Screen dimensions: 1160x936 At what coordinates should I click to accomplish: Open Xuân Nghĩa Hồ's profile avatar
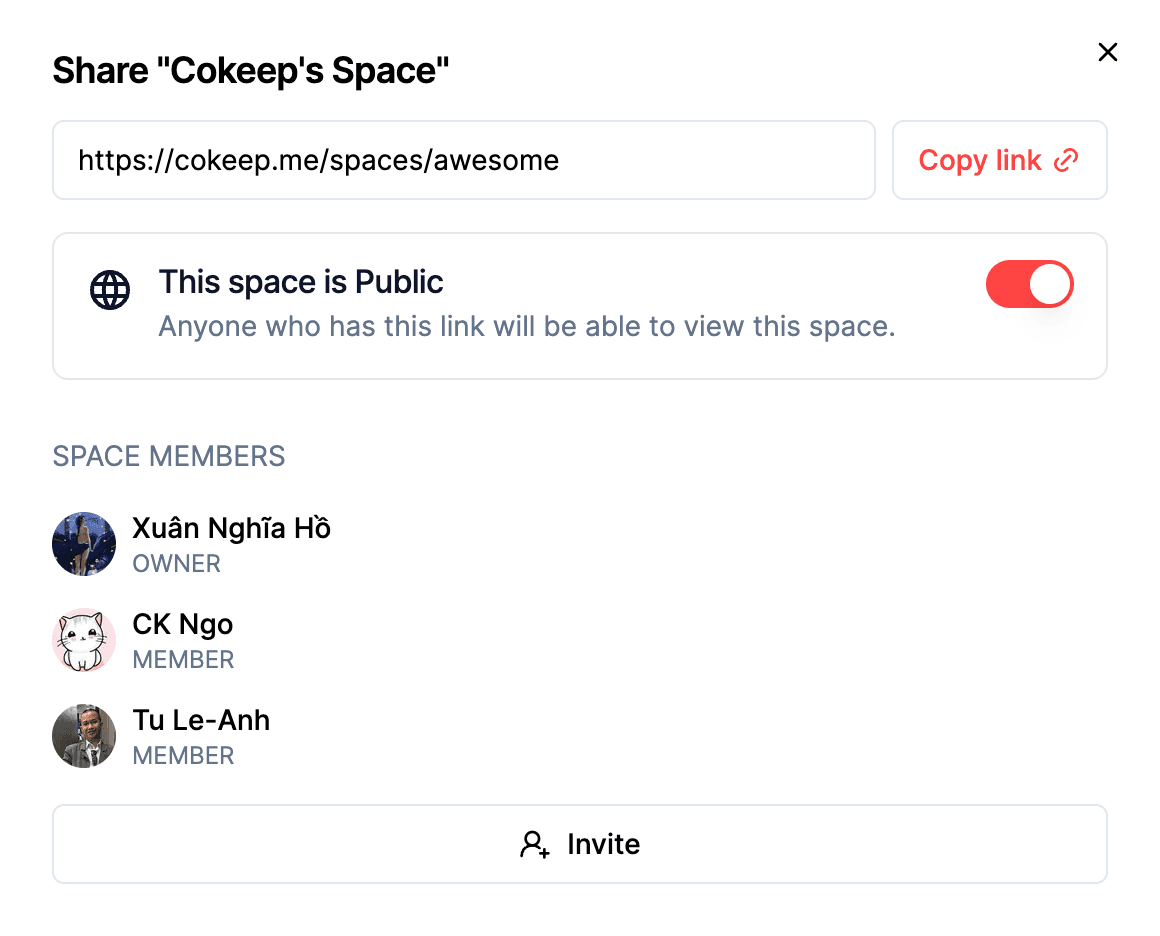pyautogui.click(x=84, y=544)
